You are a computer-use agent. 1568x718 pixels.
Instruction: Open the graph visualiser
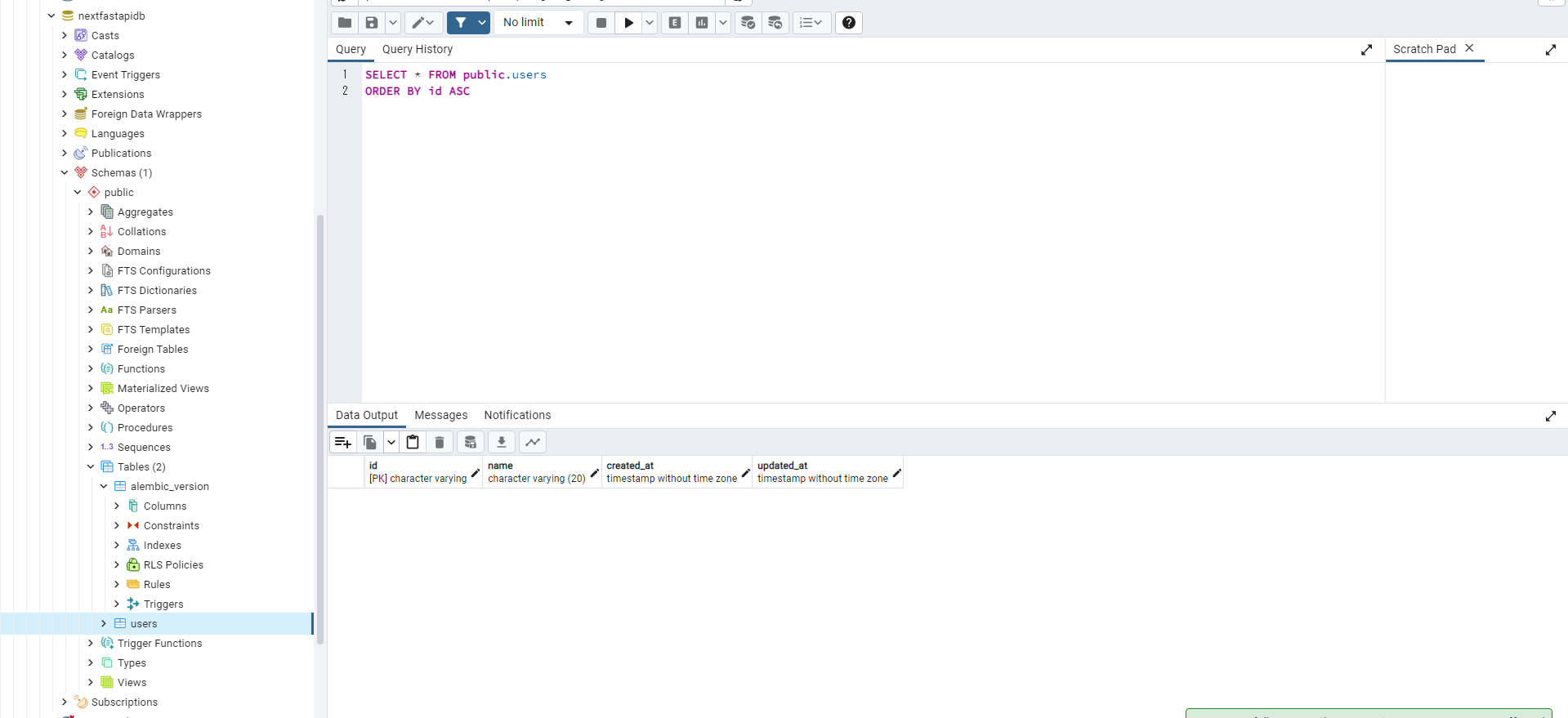(x=533, y=442)
